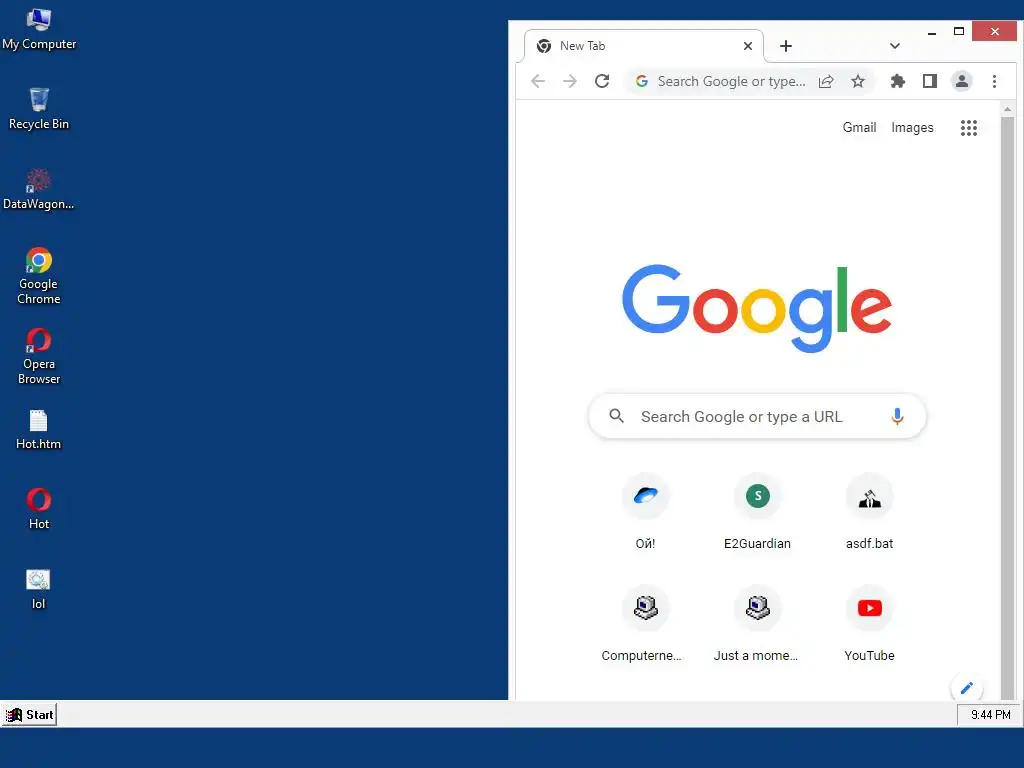This screenshot has width=1024, height=768.
Task: Select Opera Browser desktop shortcut
Action: click(39, 357)
